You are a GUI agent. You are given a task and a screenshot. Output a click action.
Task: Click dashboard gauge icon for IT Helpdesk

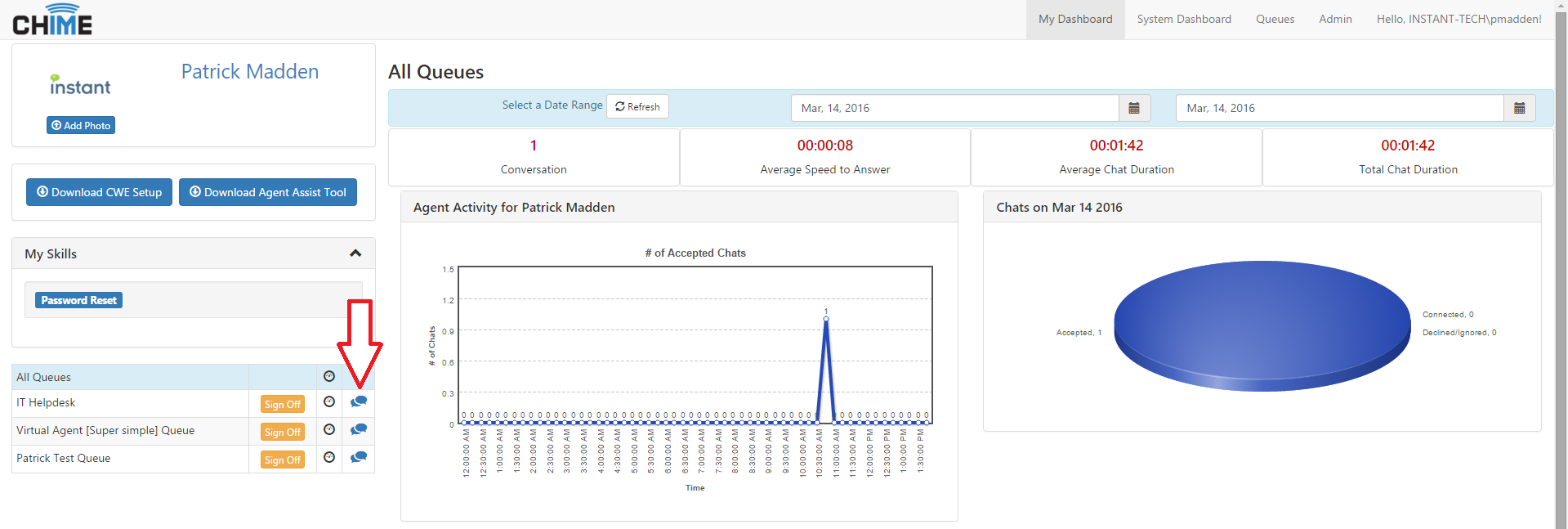tap(329, 402)
